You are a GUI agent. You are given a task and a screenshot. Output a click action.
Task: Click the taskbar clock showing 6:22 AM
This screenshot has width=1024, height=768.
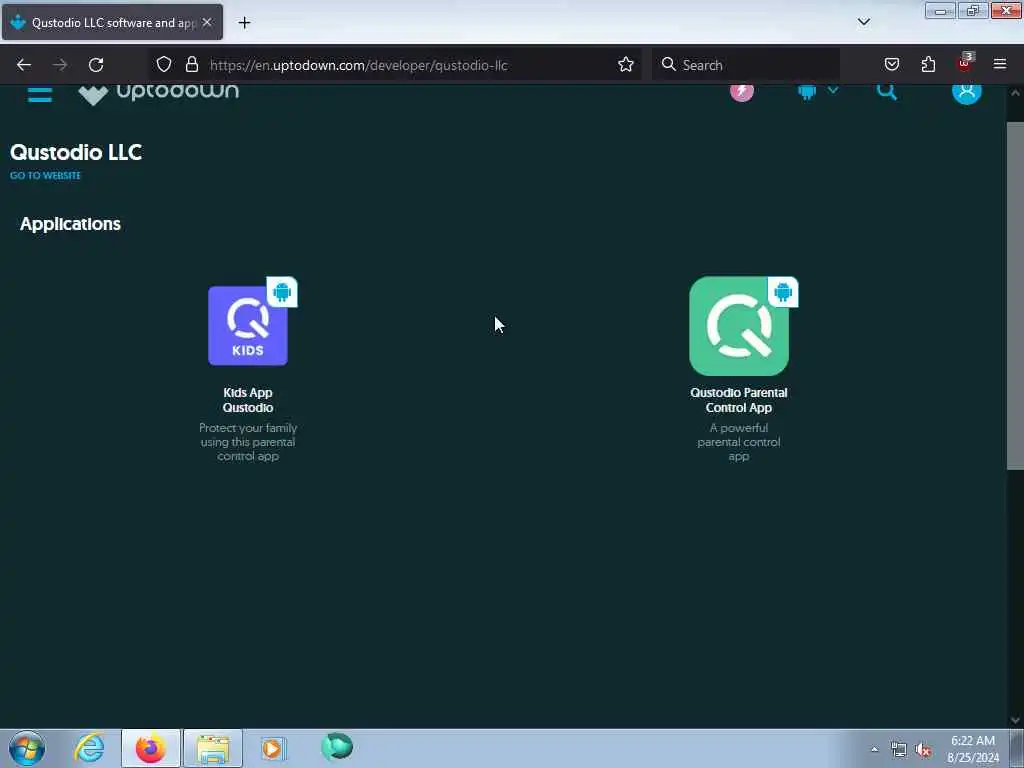pos(972,749)
